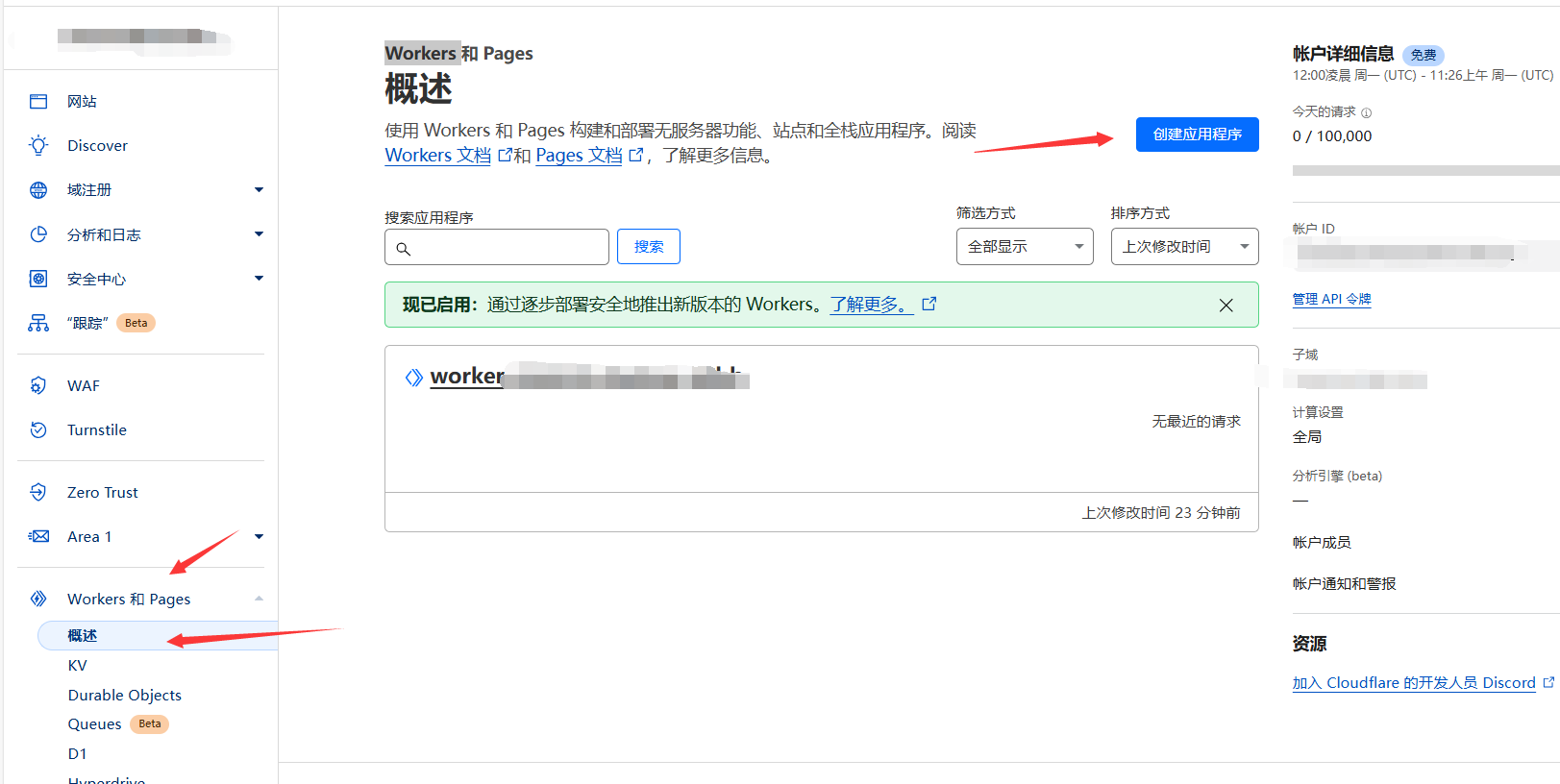Collapse the Workers 和 Pages section

tap(259, 599)
